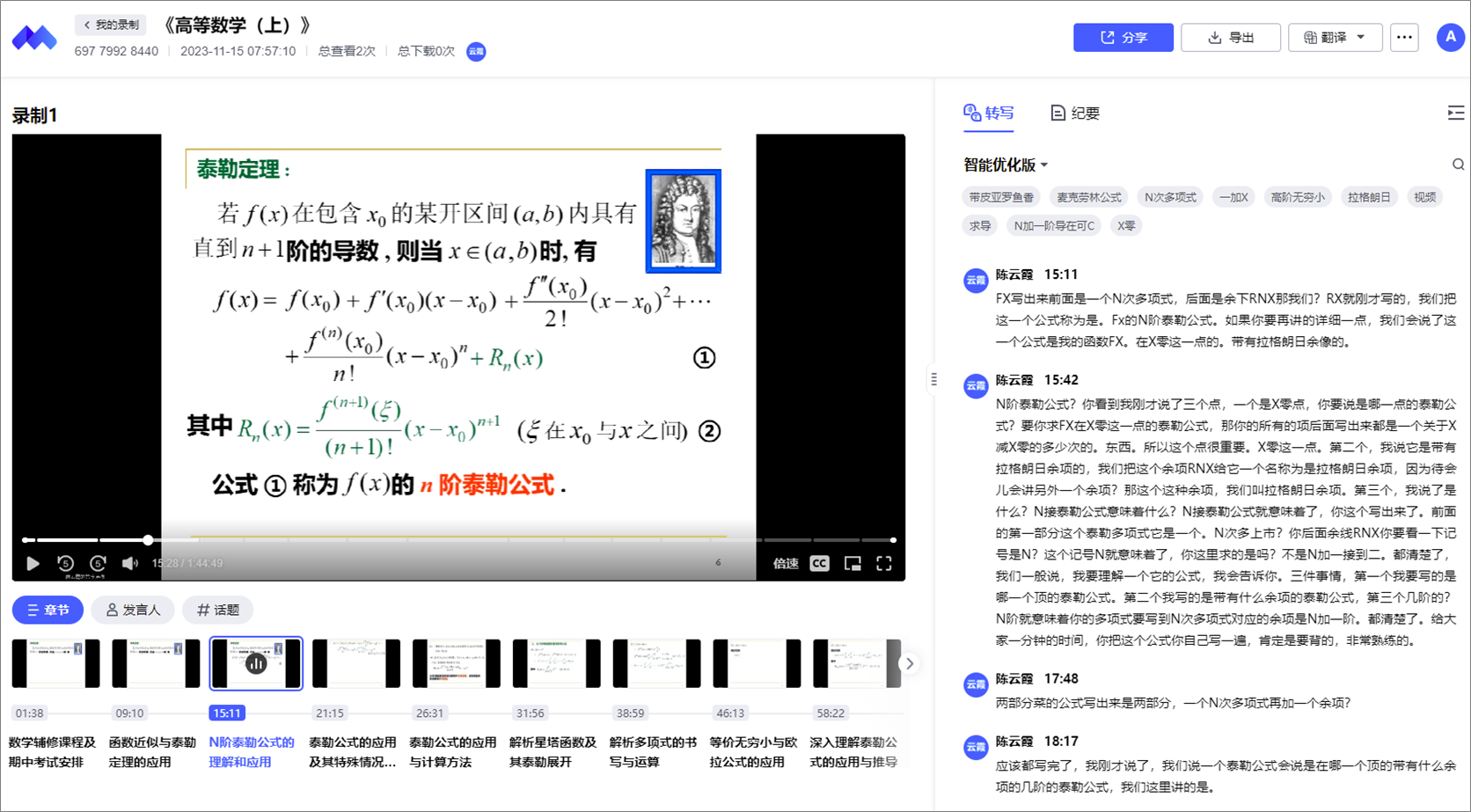Open the 翻译 dropdown menu
This screenshot has width=1471, height=812.
1335,37
